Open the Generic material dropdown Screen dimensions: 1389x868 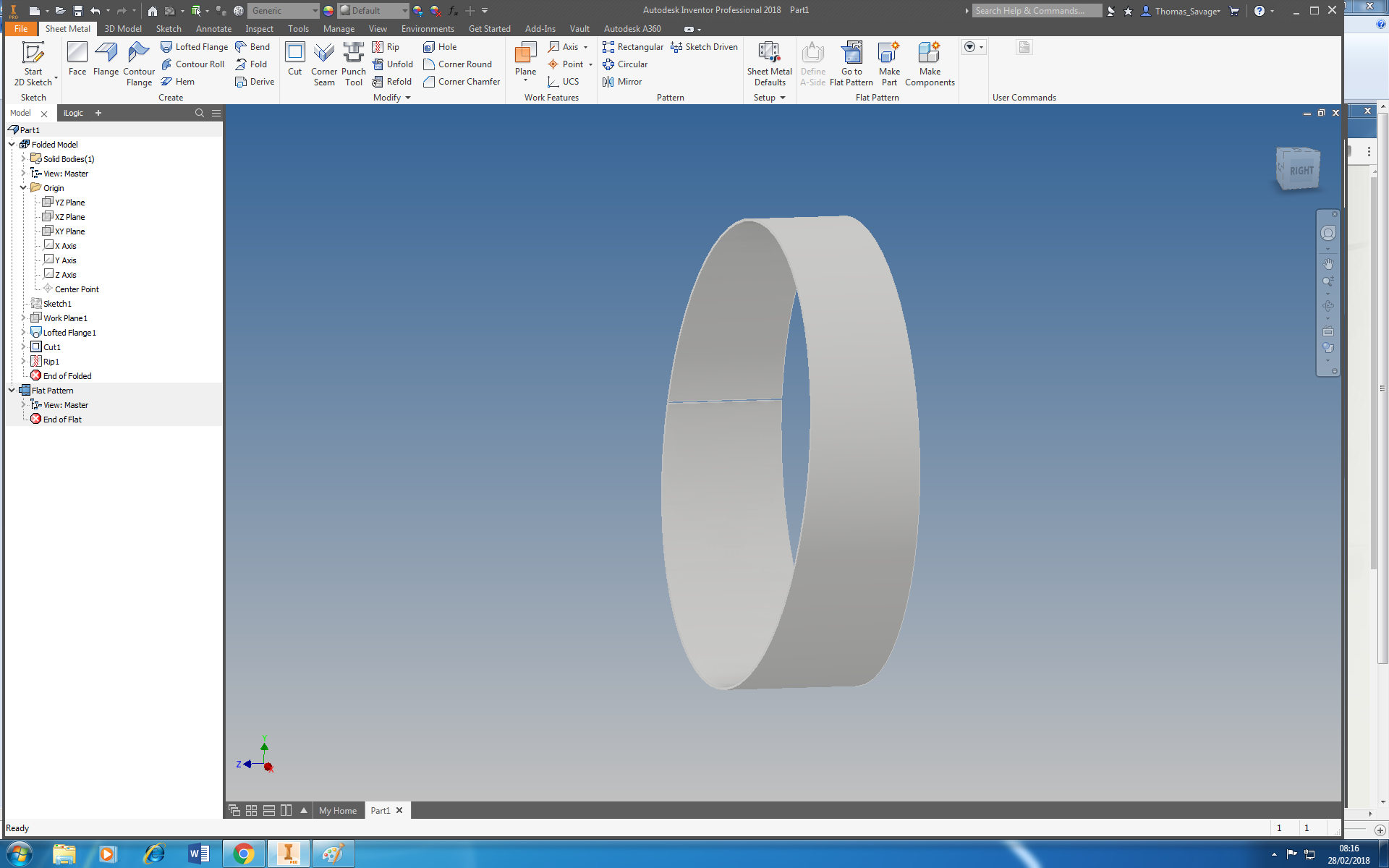click(315, 11)
